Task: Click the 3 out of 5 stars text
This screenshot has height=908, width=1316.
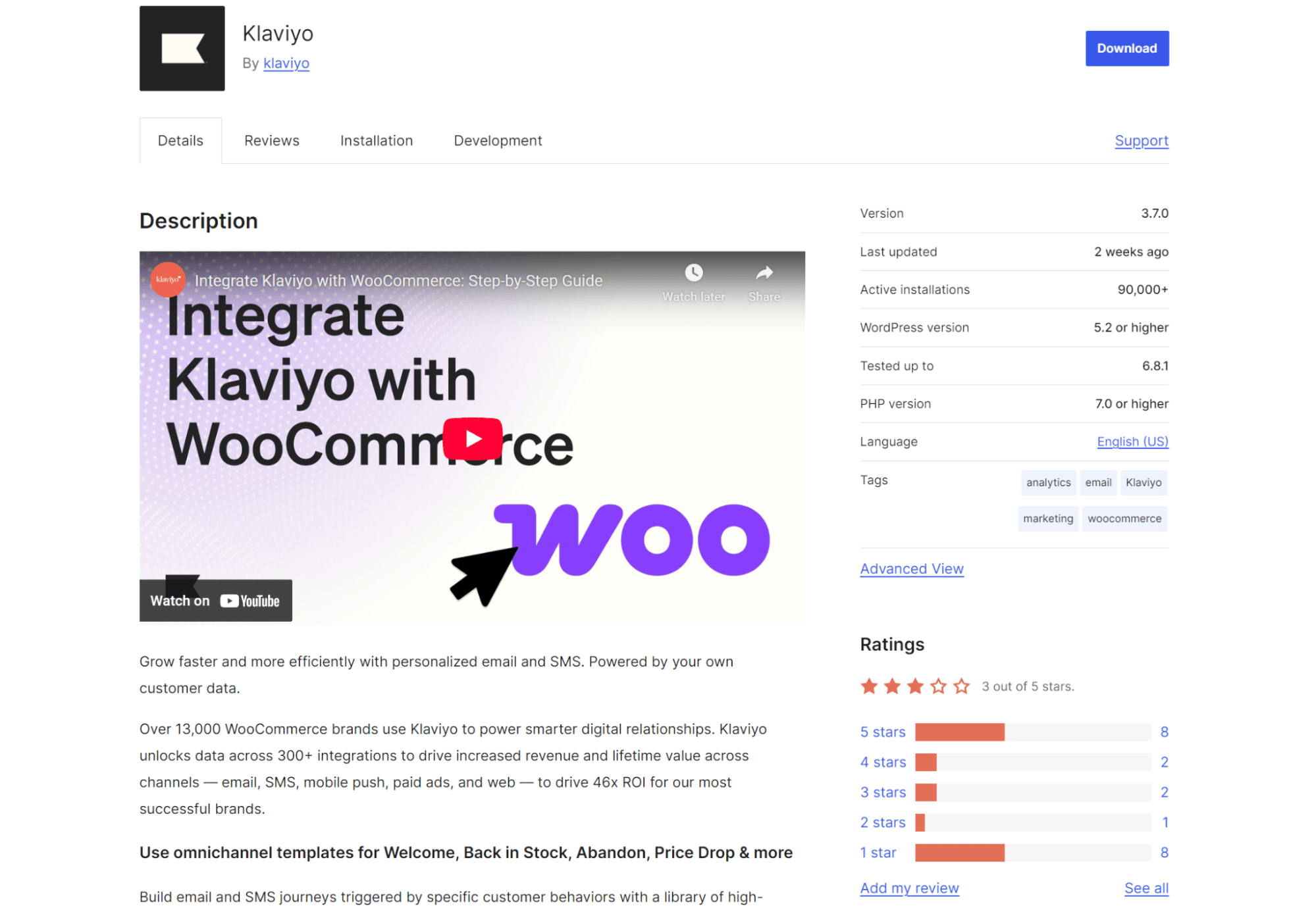Action: pyautogui.click(x=1028, y=686)
